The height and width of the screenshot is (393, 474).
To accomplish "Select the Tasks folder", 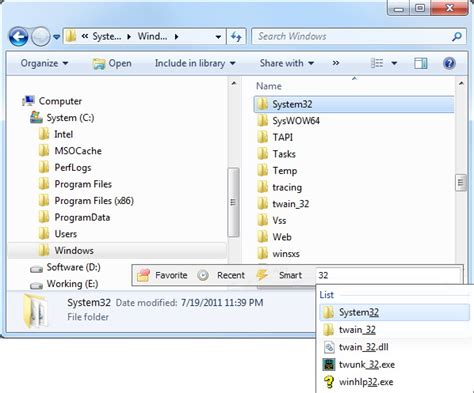I will pos(276,154).
